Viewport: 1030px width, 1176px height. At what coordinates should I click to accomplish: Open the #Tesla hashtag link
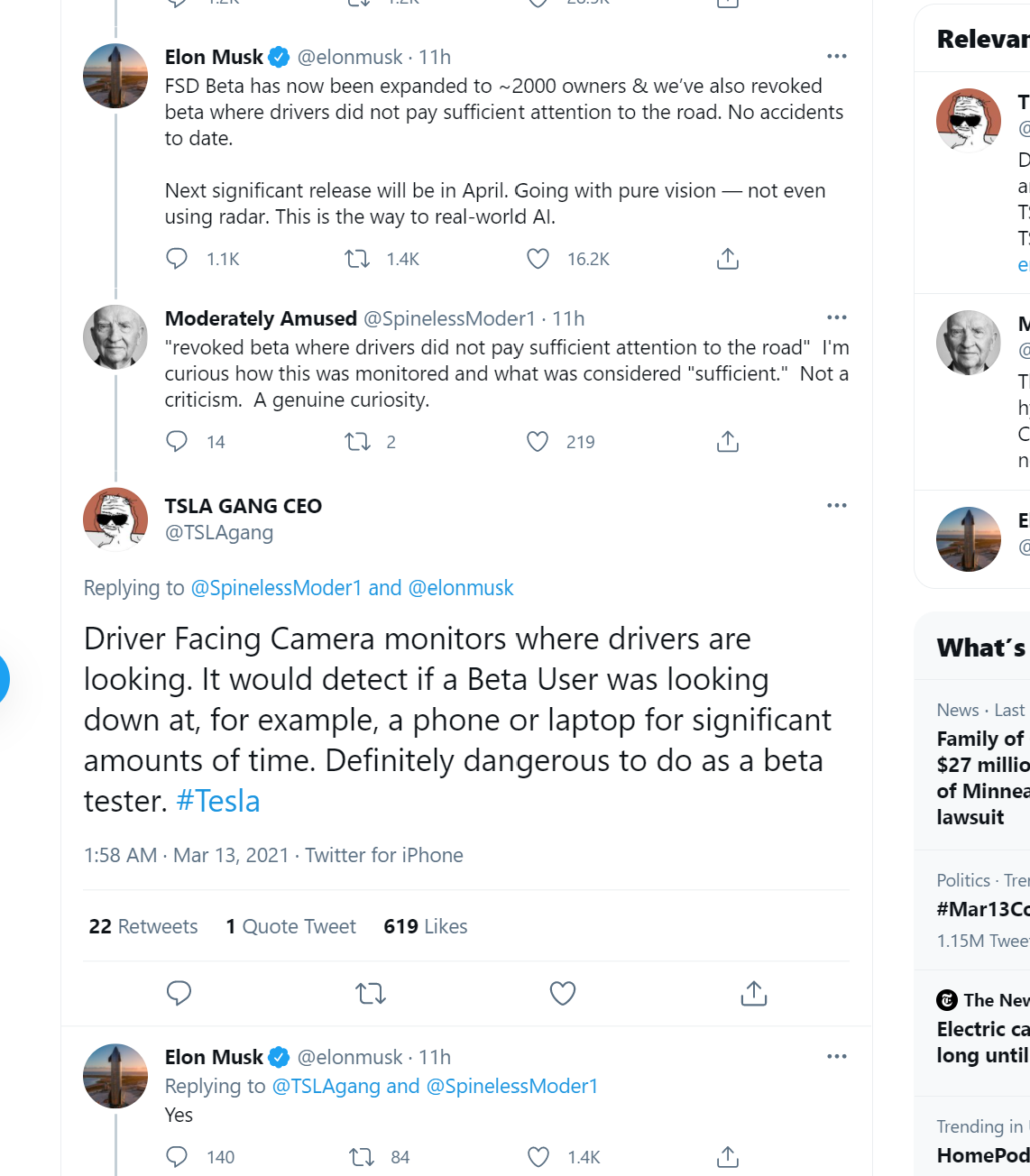click(218, 801)
